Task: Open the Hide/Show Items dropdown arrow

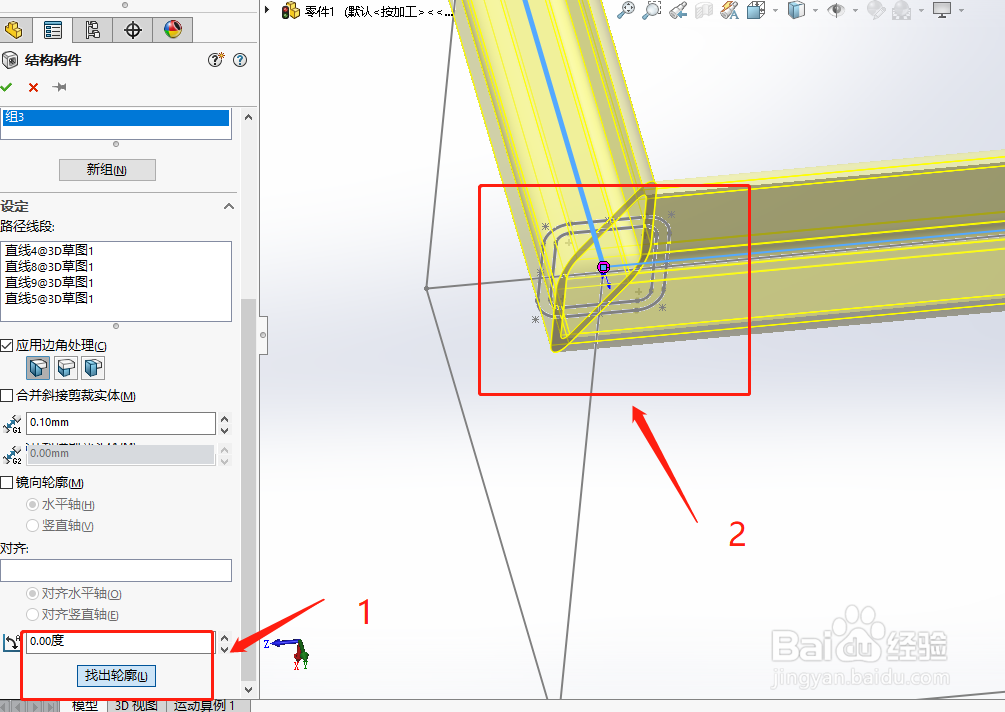Action: (x=855, y=10)
